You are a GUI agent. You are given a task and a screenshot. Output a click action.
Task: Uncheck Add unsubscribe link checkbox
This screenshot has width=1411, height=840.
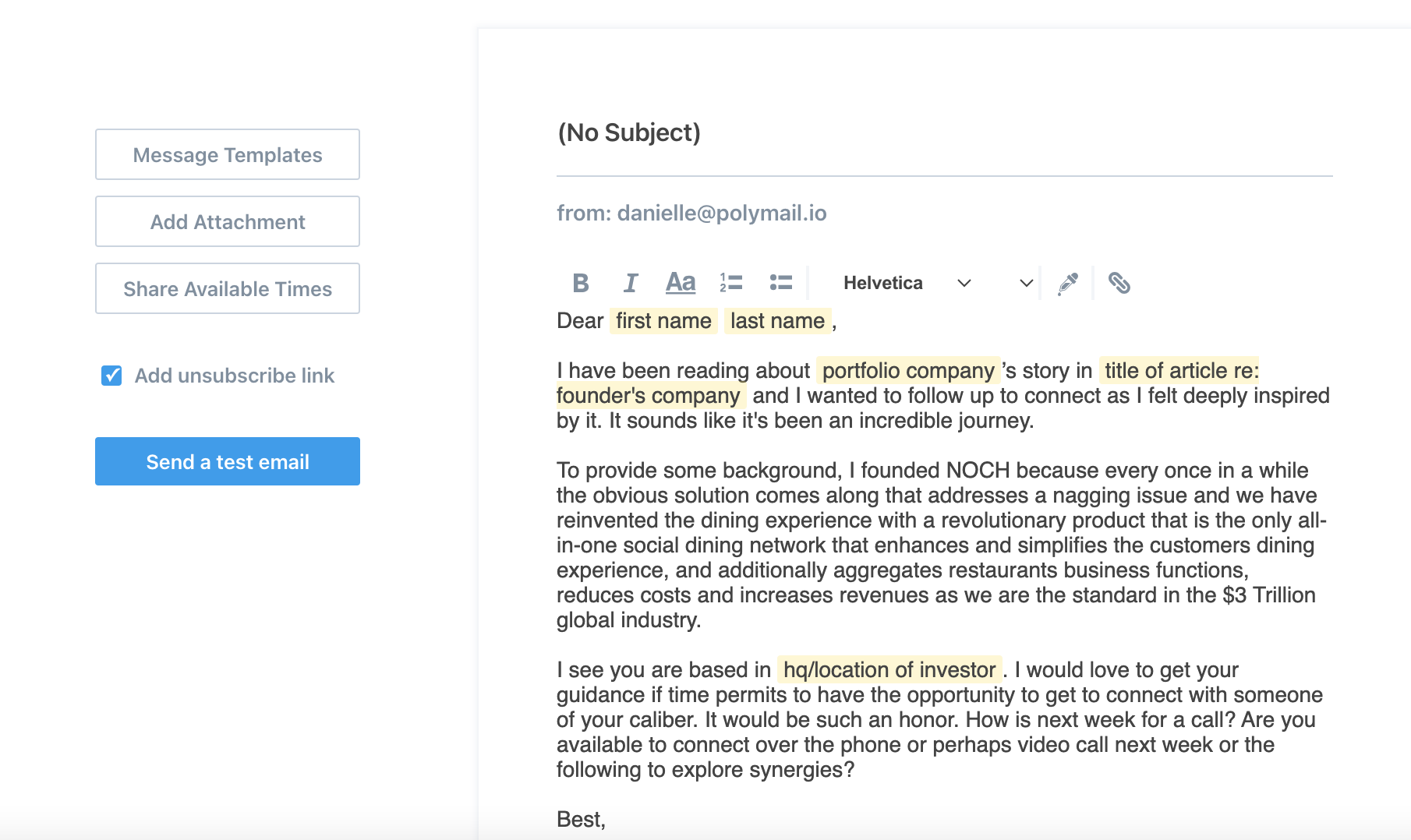coord(111,376)
